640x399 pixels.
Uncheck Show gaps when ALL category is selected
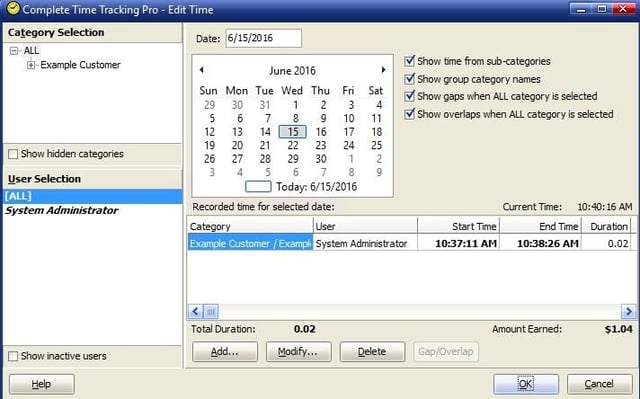point(409,96)
